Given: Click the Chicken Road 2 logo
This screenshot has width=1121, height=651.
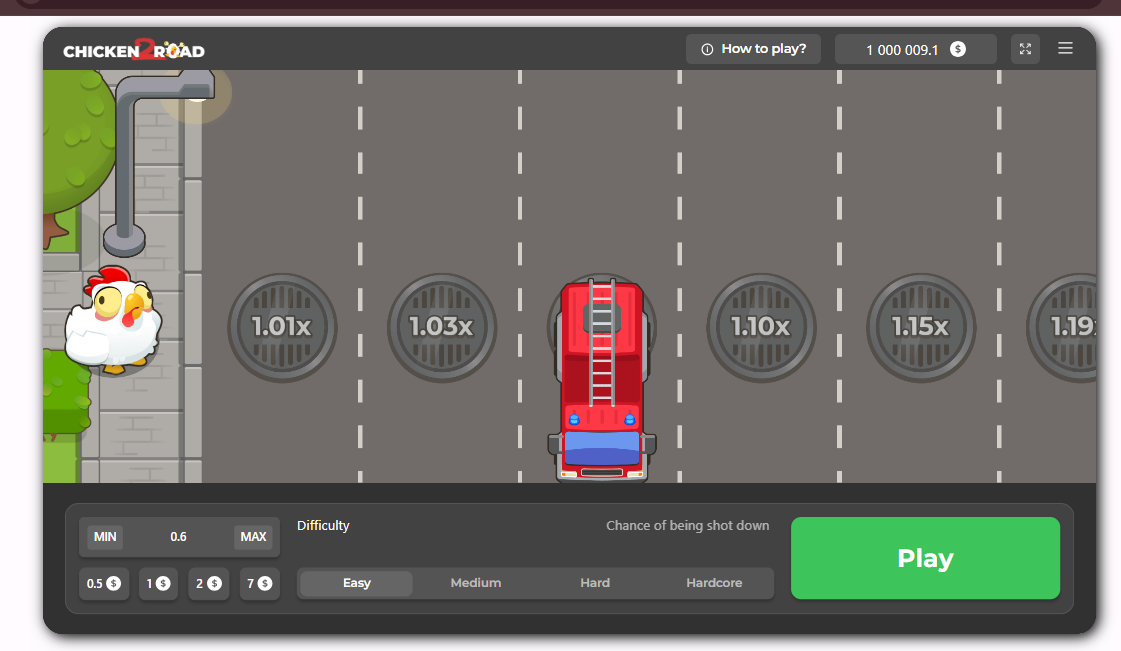Looking at the screenshot, I should (x=134, y=50).
